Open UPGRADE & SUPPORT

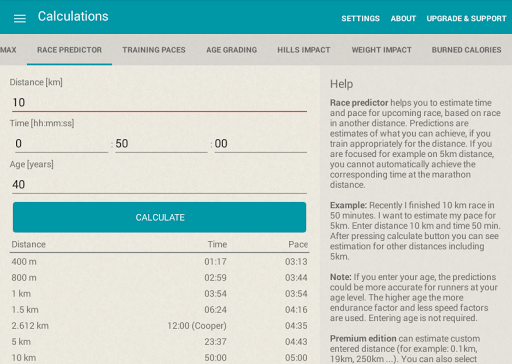(x=466, y=18)
